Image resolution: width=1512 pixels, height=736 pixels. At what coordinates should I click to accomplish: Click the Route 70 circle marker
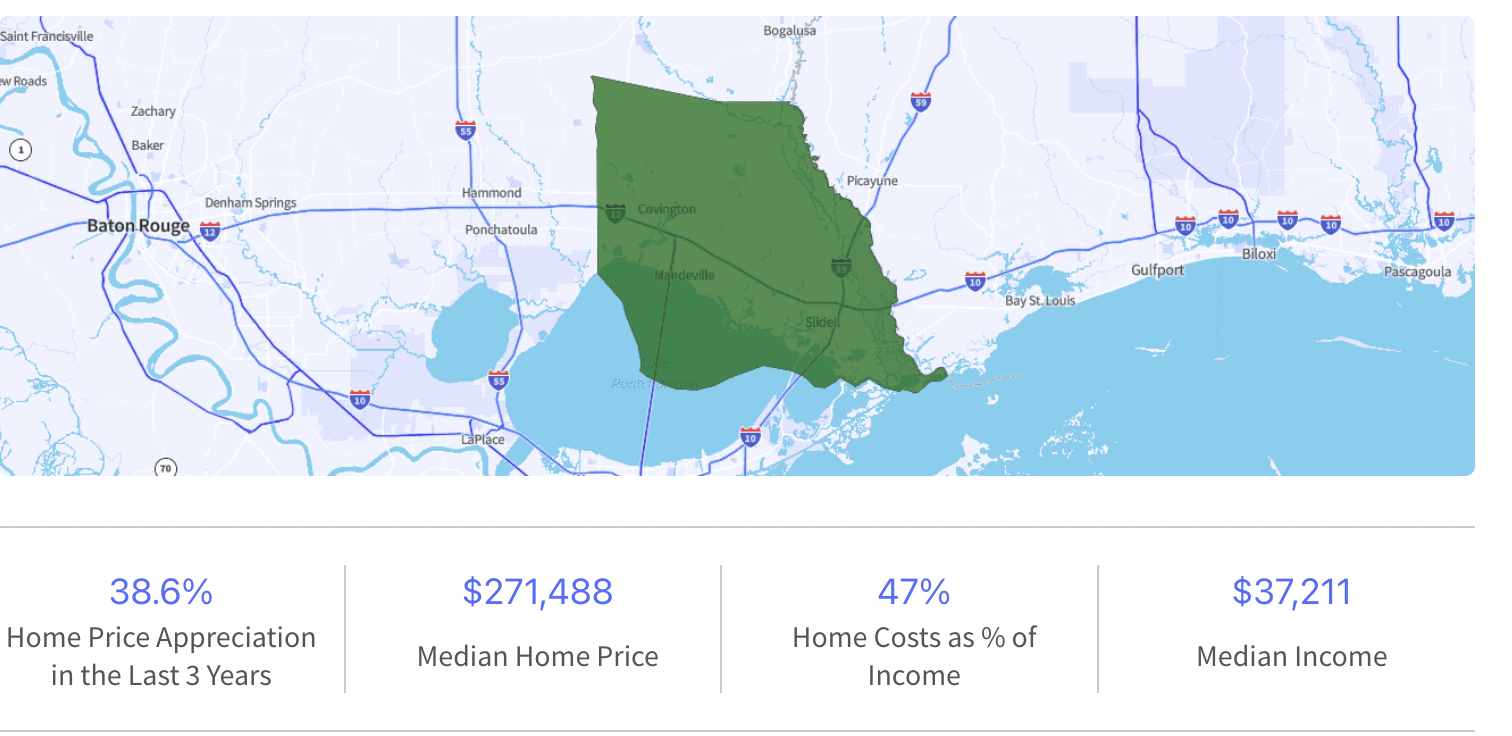[x=165, y=467]
